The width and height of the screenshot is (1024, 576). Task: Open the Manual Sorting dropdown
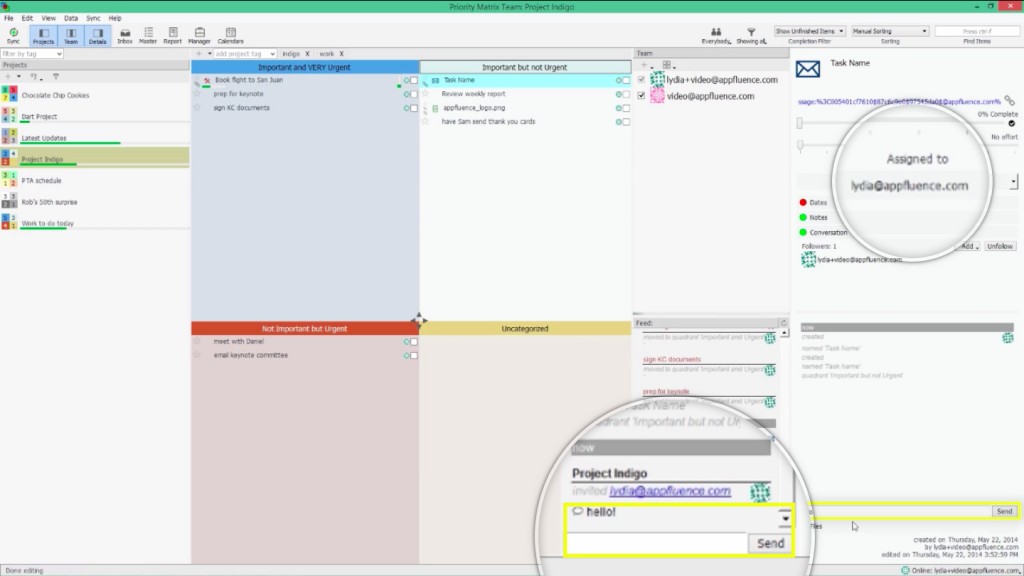[889, 31]
